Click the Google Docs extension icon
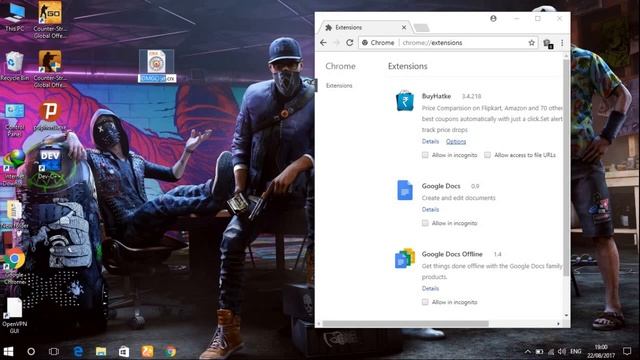This screenshot has width=640, height=360. tap(404, 190)
